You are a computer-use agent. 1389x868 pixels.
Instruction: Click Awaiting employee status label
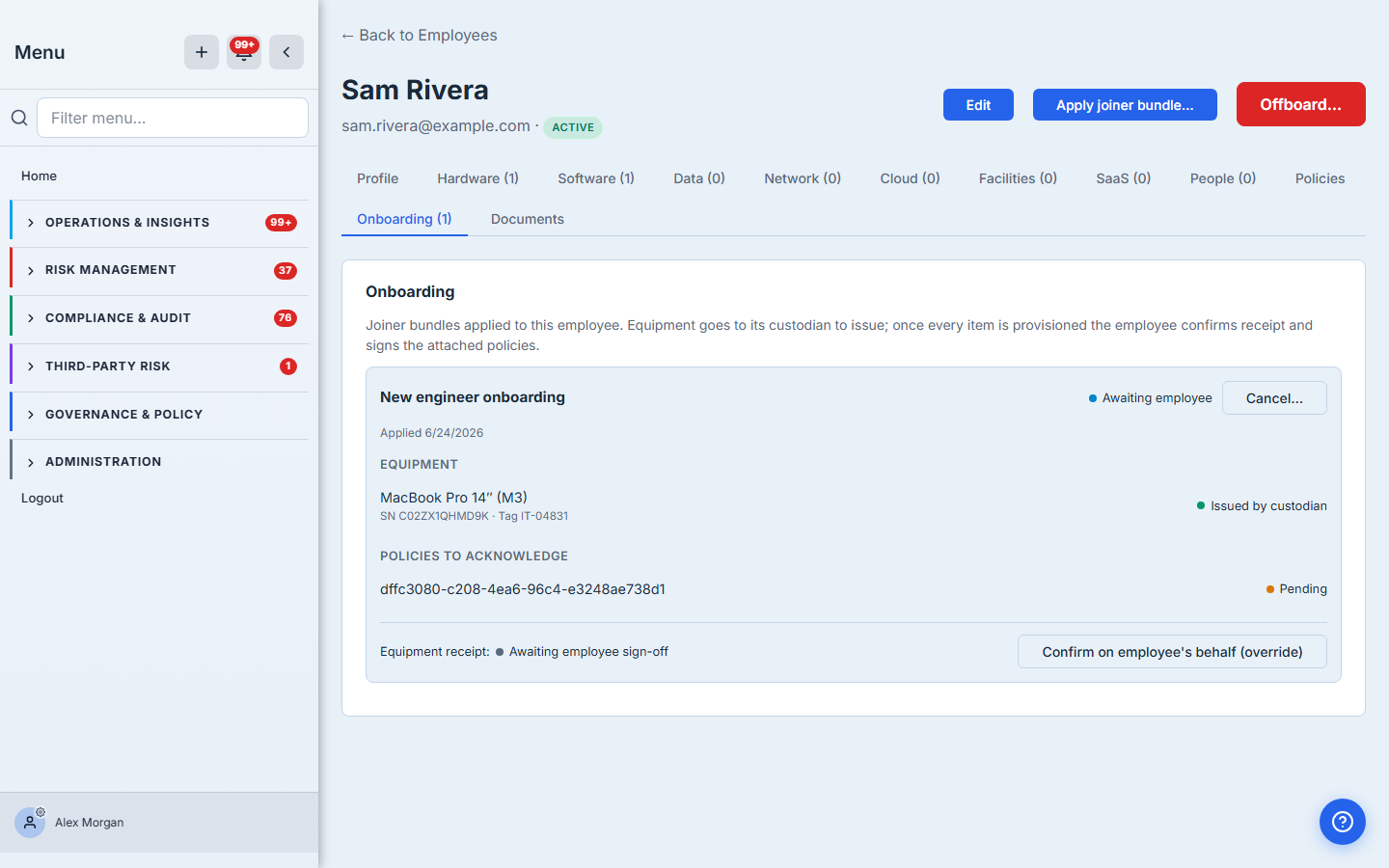1151,398
